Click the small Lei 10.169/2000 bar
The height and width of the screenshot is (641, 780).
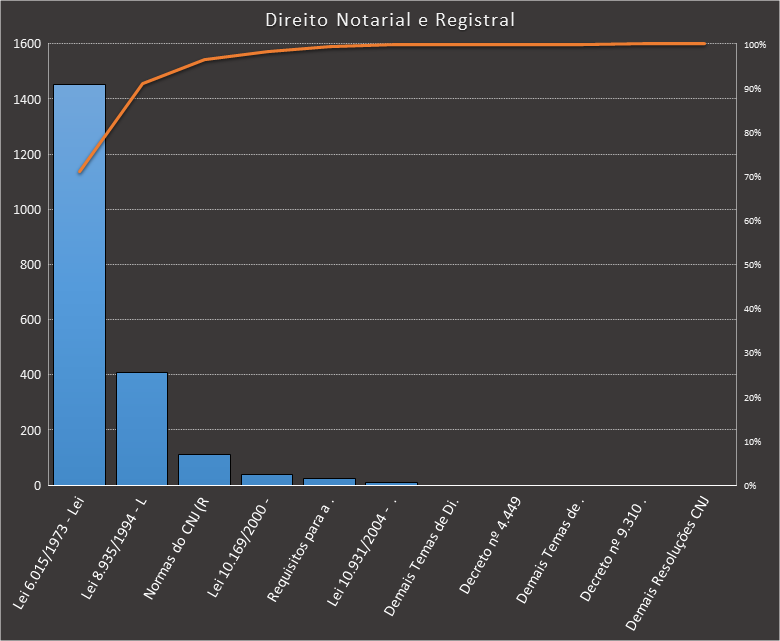[267, 480]
